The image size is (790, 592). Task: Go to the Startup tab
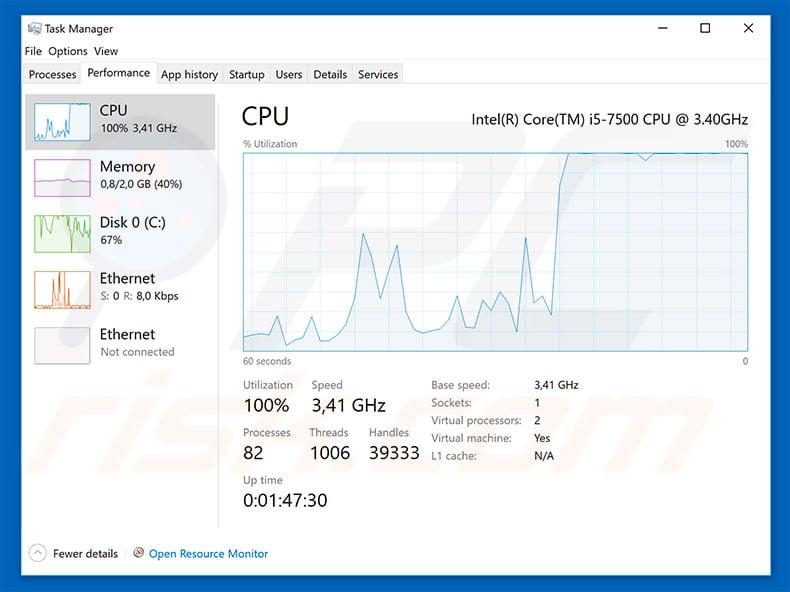point(246,74)
